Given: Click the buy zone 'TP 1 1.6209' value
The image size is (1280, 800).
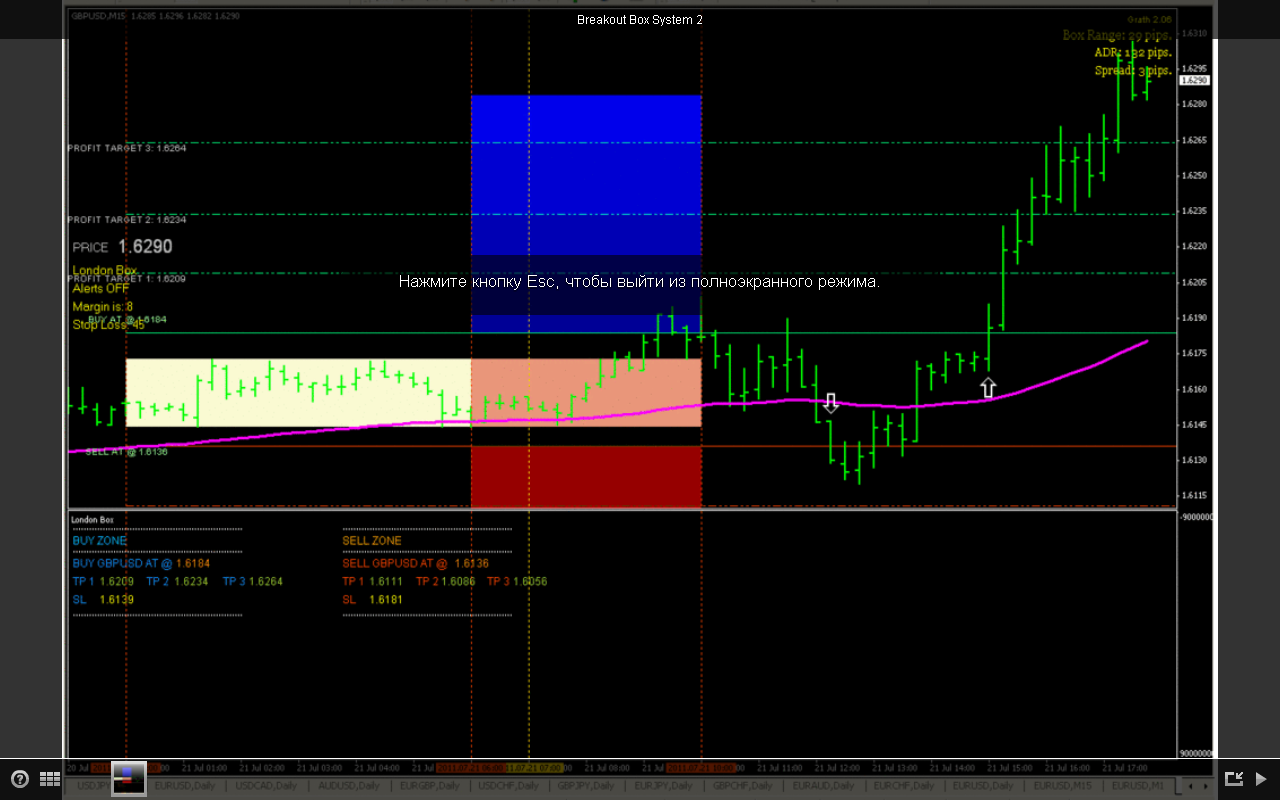Looking at the screenshot, I should coord(103,581).
